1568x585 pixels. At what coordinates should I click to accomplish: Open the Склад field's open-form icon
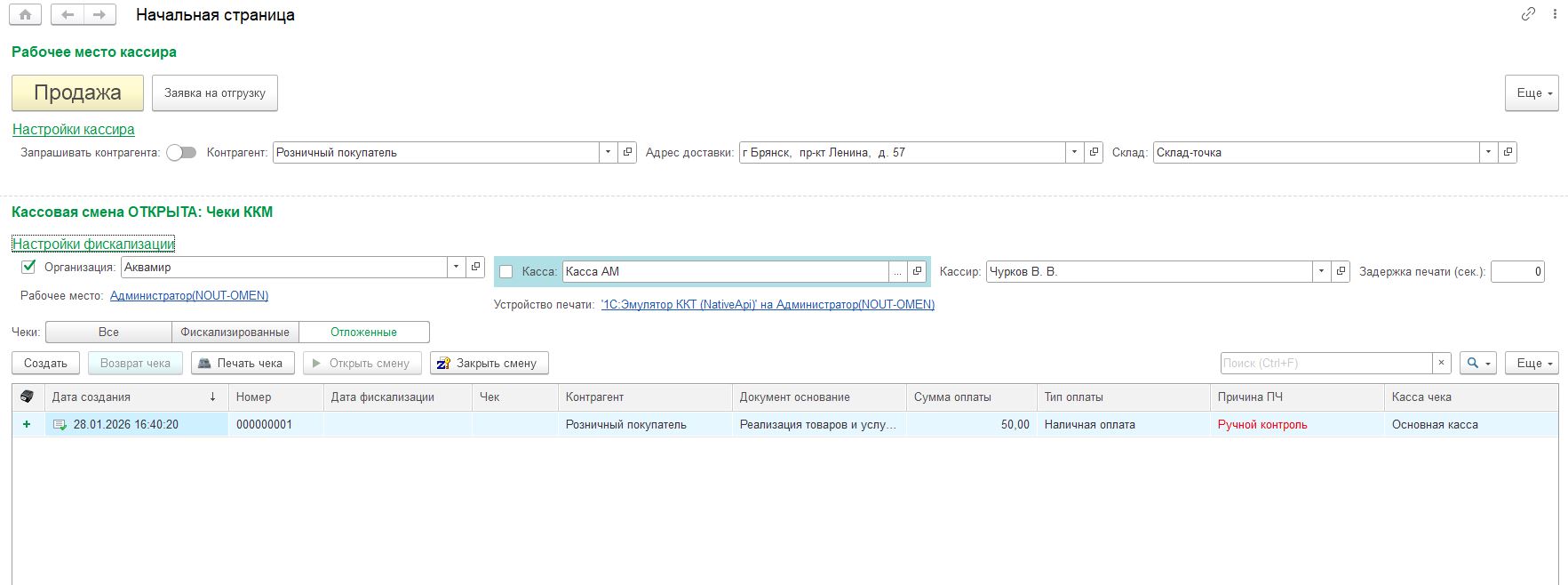click(1507, 152)
